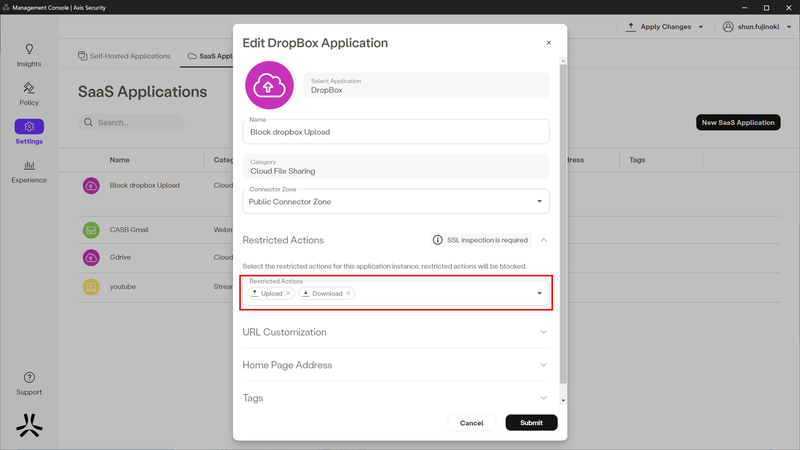The height and width of the screenshot is (450, 800).
Task: Click the search magnifier icon
Action: point(88,122)
